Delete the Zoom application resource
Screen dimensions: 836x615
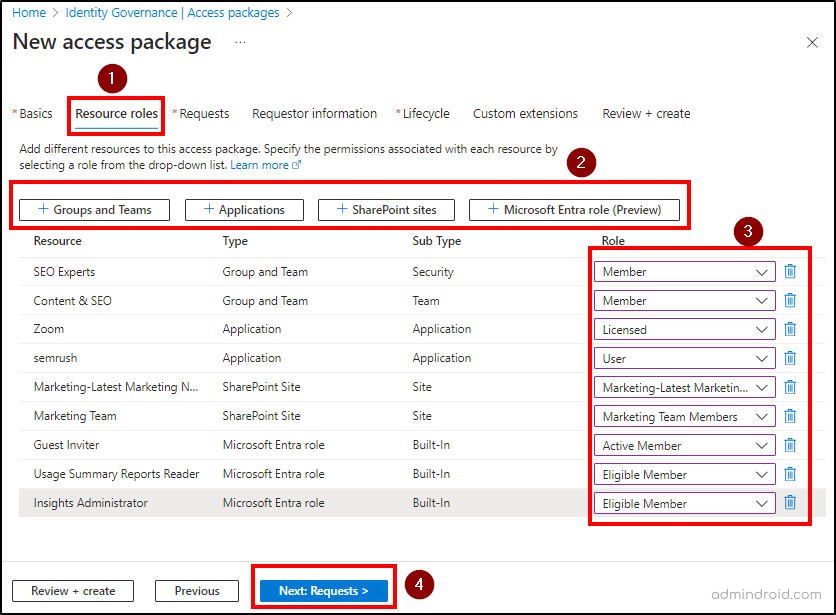coord(791,329)
